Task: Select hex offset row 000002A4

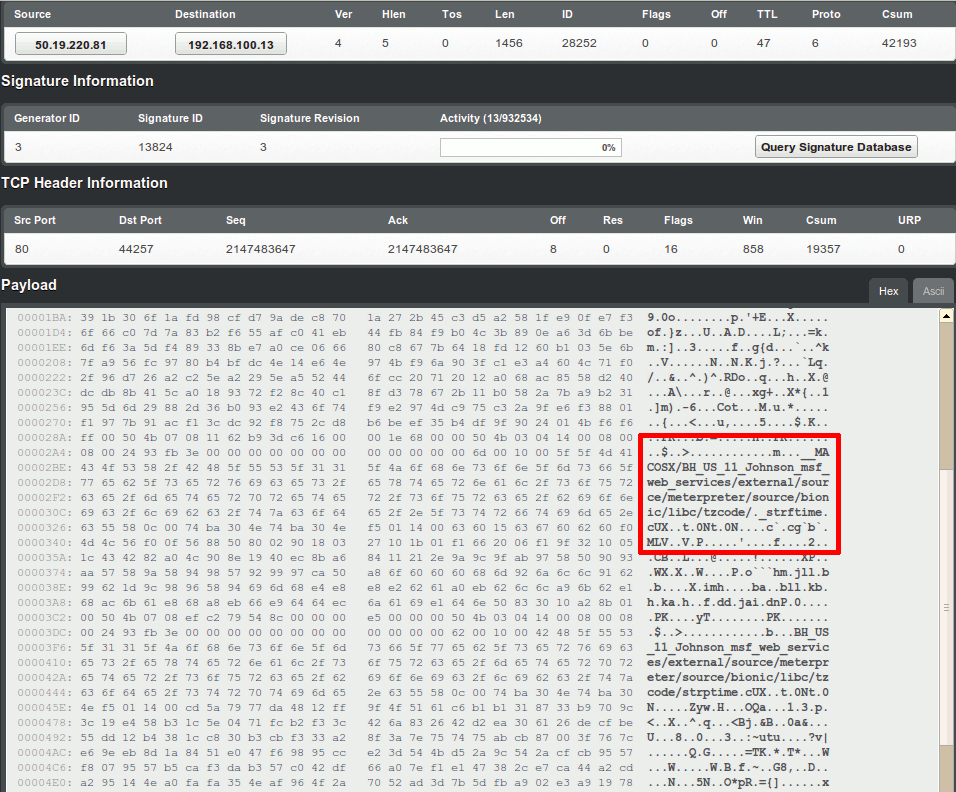Action: (42, 452)
